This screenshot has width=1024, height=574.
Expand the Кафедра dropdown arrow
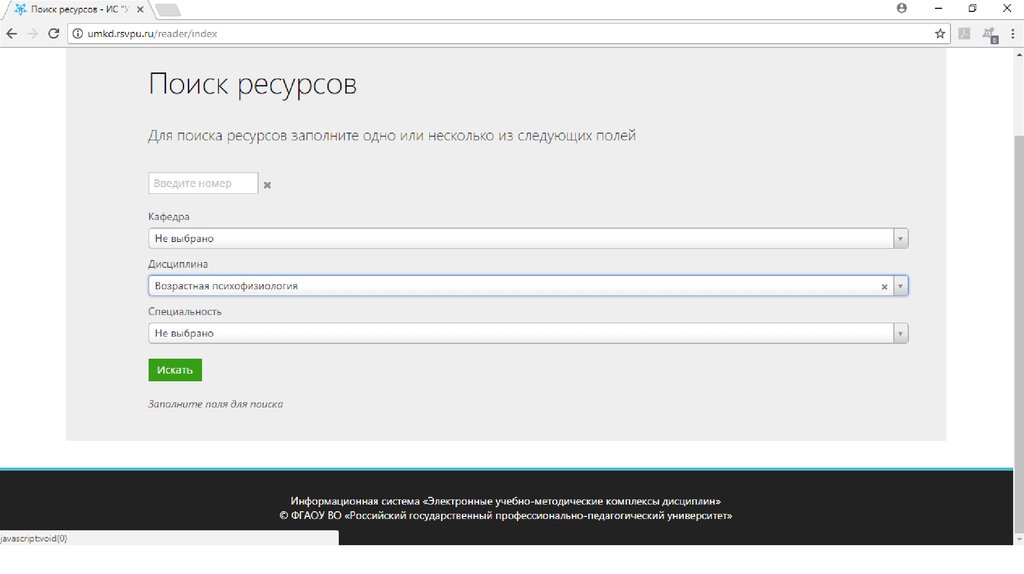(900, 239)
